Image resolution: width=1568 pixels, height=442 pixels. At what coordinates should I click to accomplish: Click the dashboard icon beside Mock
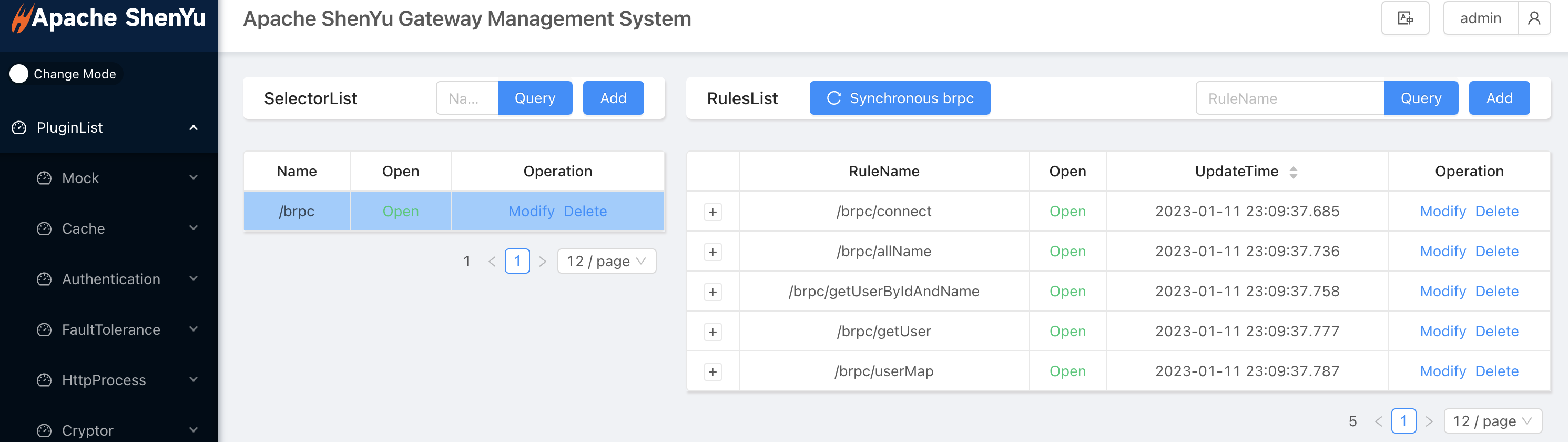click(x=45, y=178)
